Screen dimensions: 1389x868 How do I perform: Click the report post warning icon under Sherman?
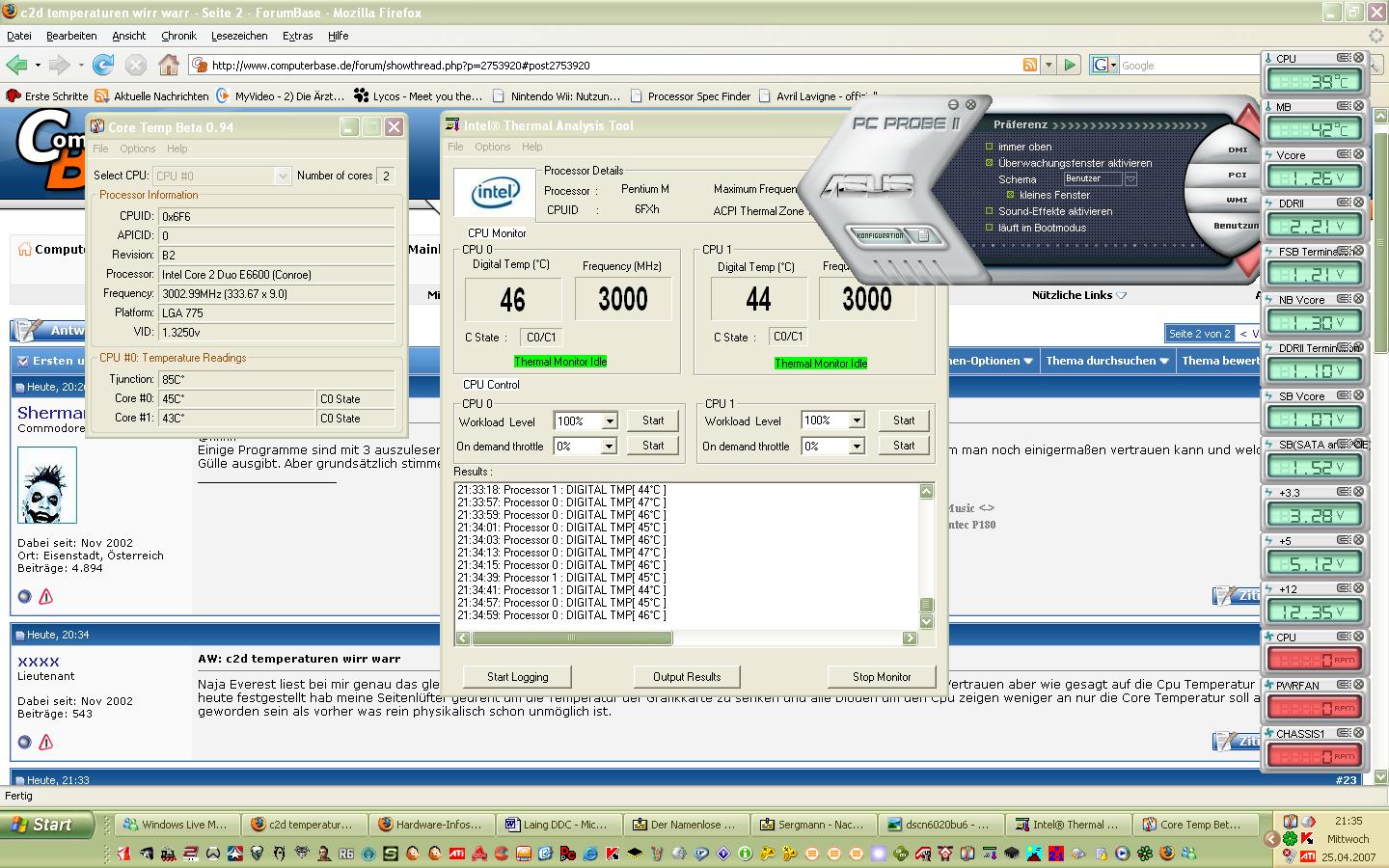point(45,597)
